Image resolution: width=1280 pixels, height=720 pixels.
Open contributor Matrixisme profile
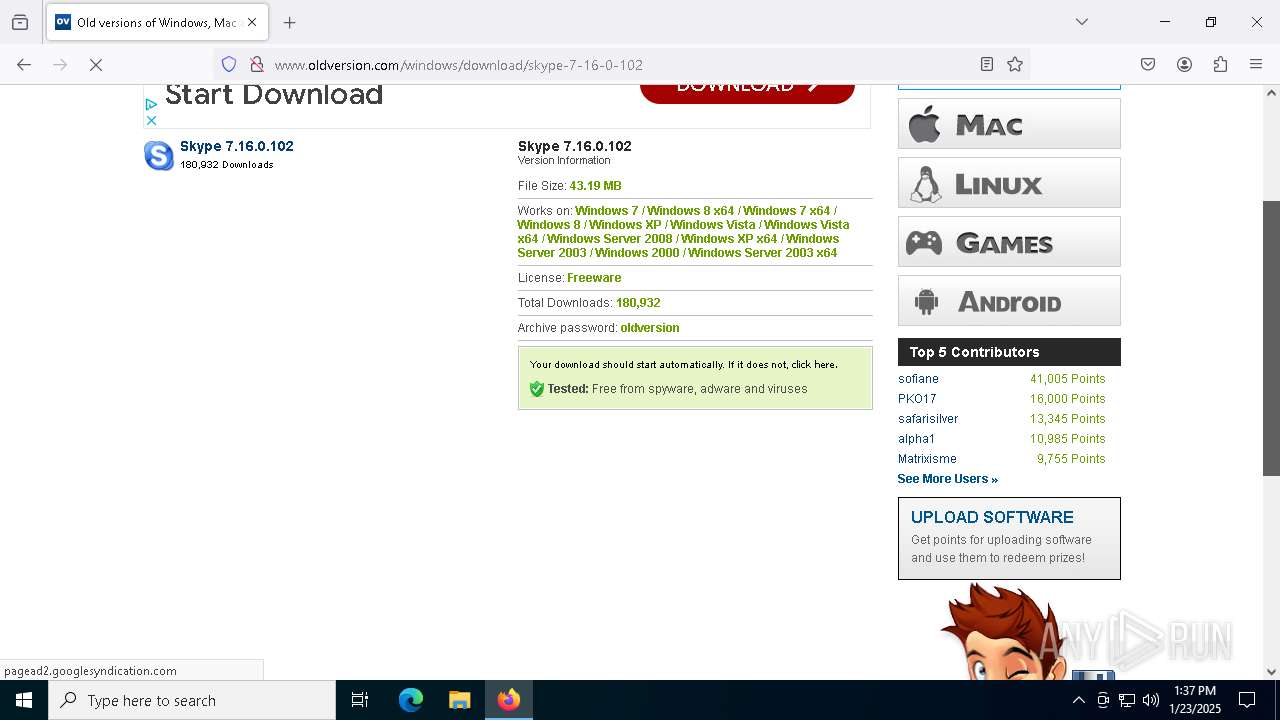click(x=927, y=459)
